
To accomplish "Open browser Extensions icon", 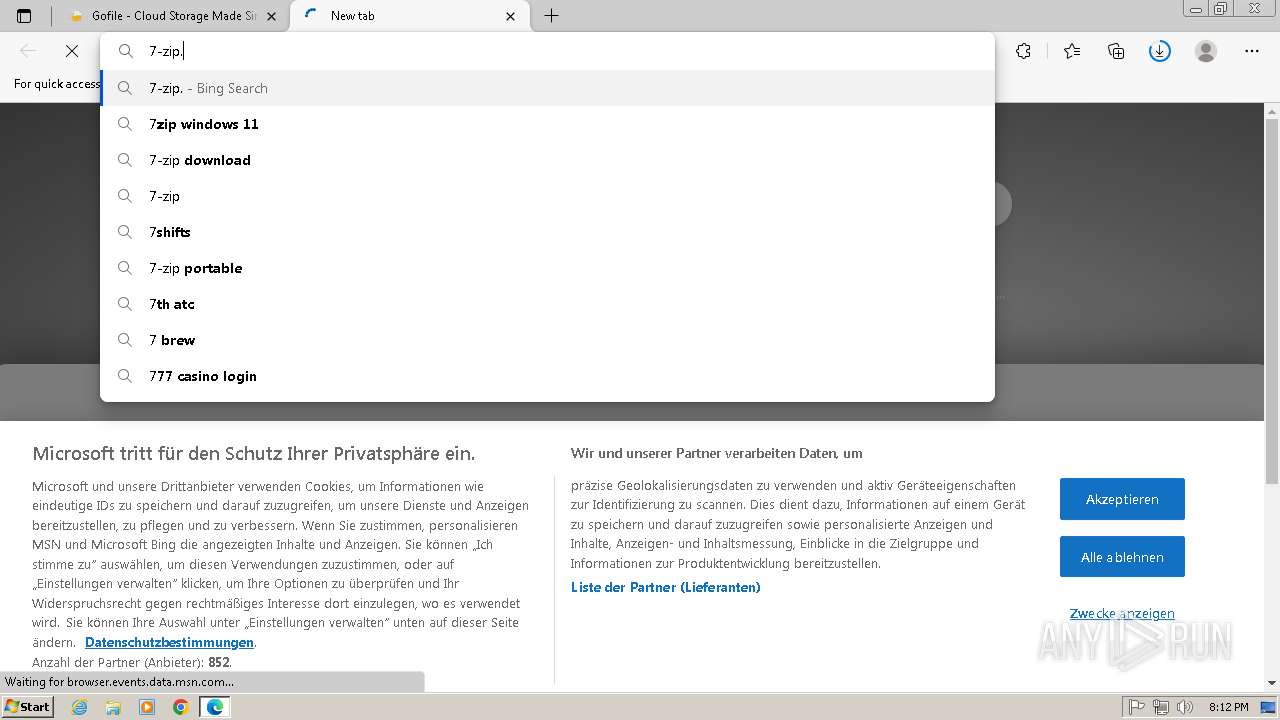I will pyautogui.click(x=1023, y=51).
